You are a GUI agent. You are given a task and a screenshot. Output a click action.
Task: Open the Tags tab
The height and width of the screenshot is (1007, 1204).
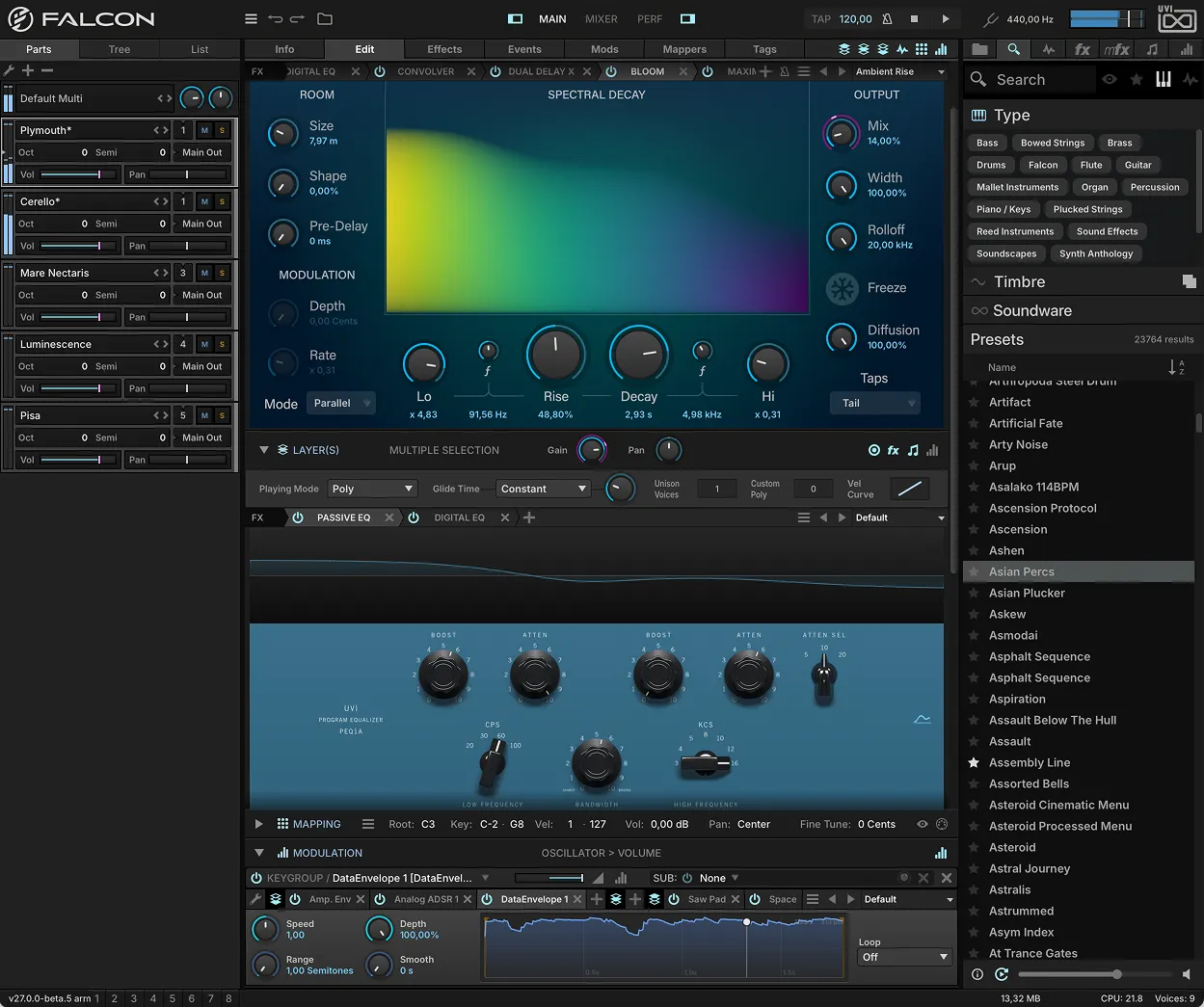click(x=764, y=49)
